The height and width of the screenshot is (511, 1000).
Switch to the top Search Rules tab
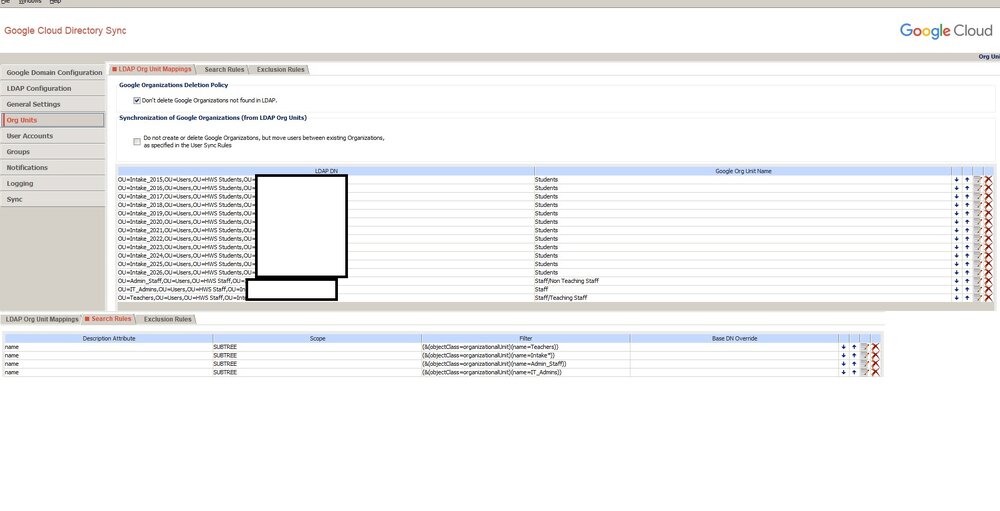coord(224,70)
